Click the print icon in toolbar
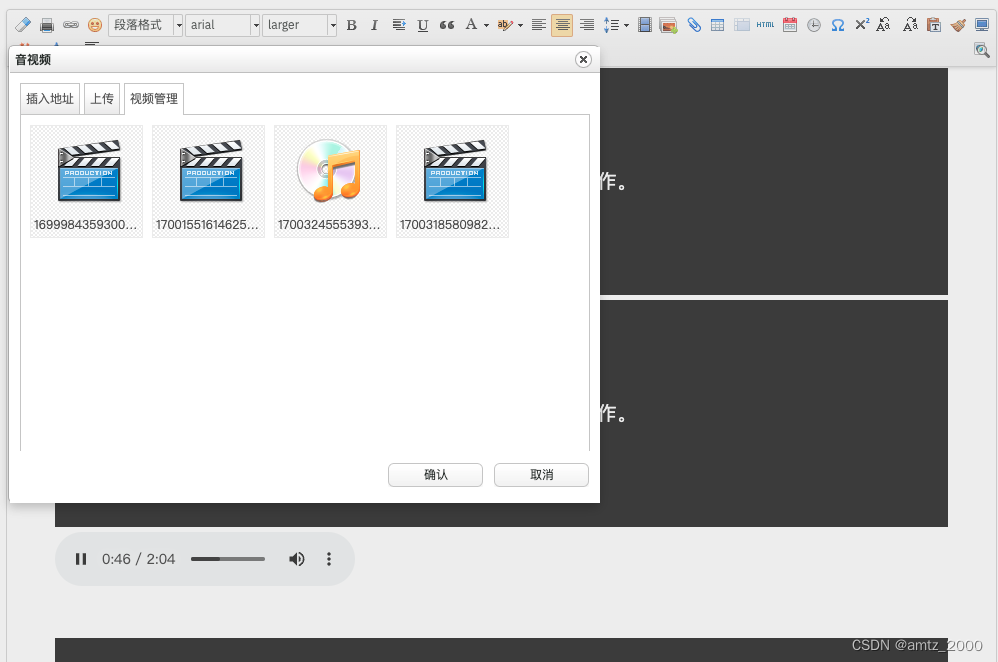 [46, 25]
